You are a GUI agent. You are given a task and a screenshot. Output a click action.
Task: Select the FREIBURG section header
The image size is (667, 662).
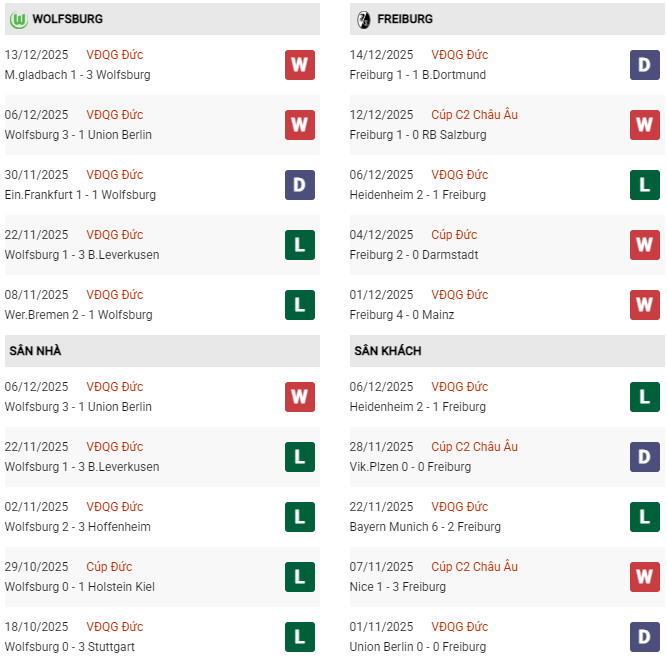(x=405, y=19)
